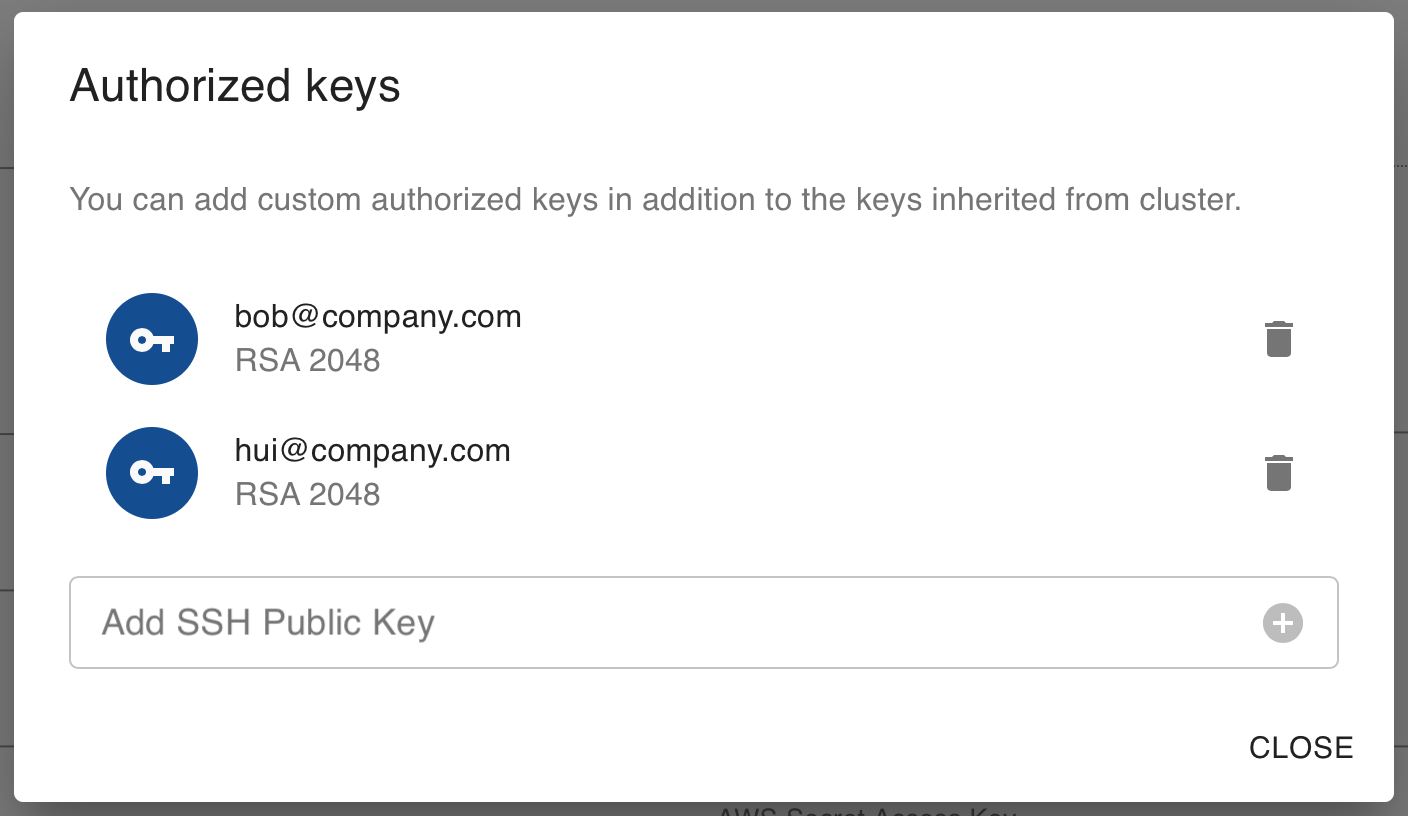The height and width of the screenshot is (816, 1408).
Task: Click the key icon beside hui@company.com
Action: pyautogui.click(x=152, y=473)
